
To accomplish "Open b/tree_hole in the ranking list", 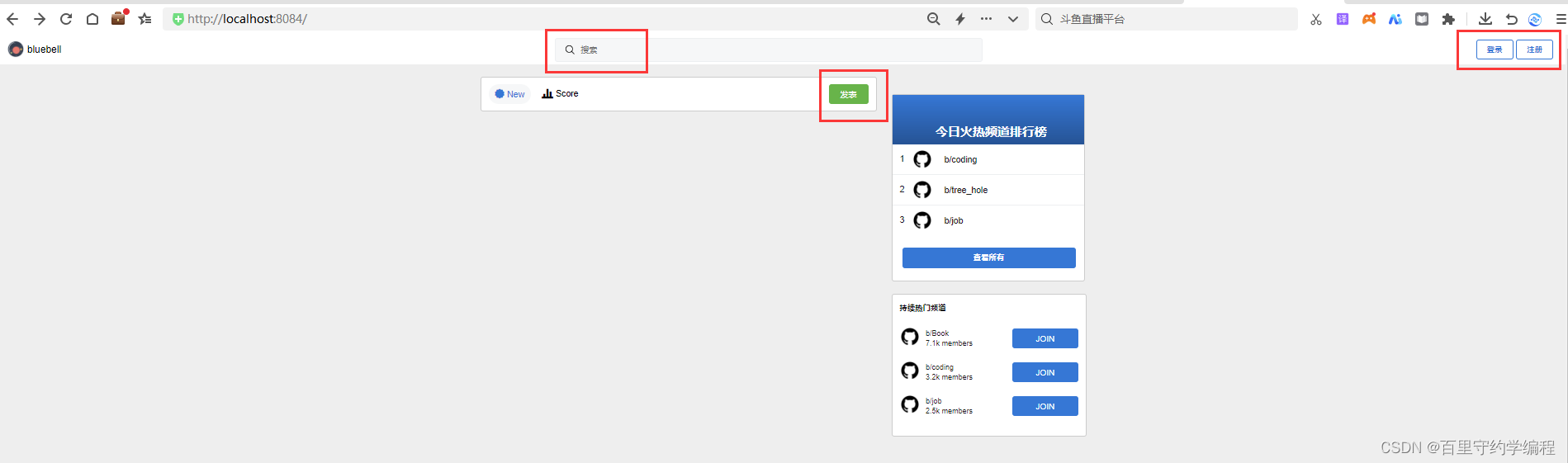I will click(x=965, y=190).
